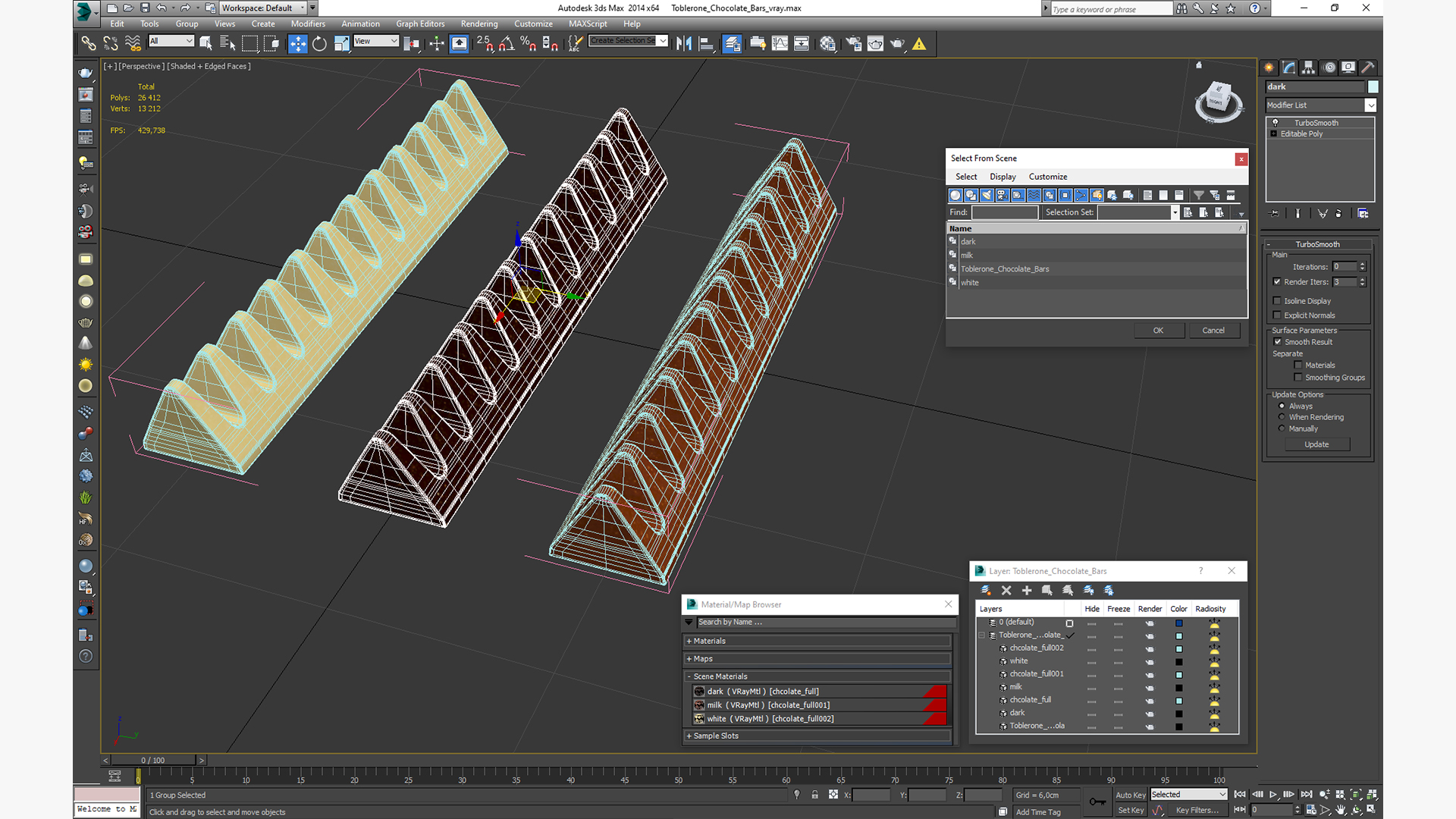Open the selection filter All dropdown
The height and width of the screenshot is (819, 1456).
pyautogui.click(x=171, y=41)
